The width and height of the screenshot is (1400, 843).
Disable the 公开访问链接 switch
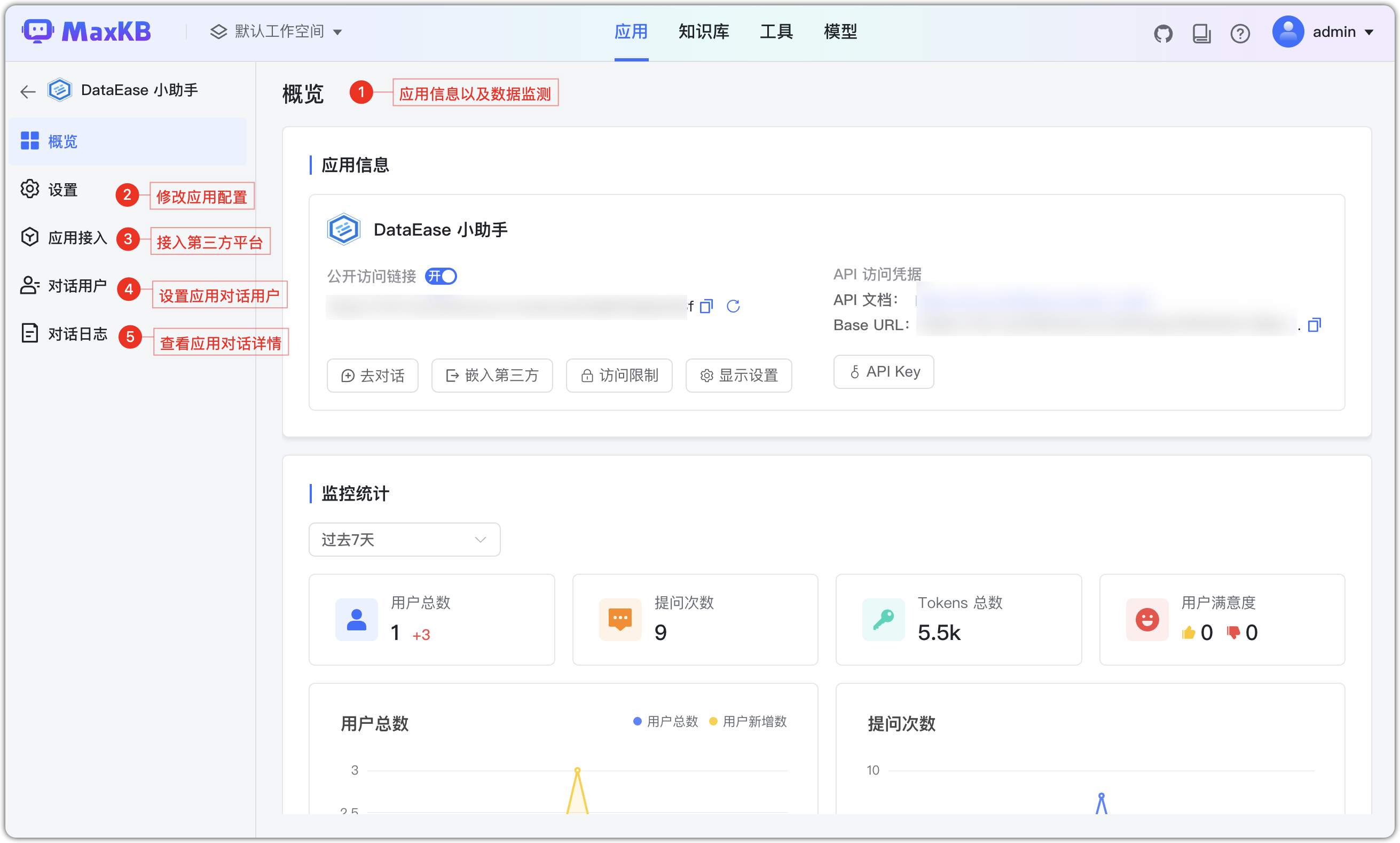click(x=441, y=277)
